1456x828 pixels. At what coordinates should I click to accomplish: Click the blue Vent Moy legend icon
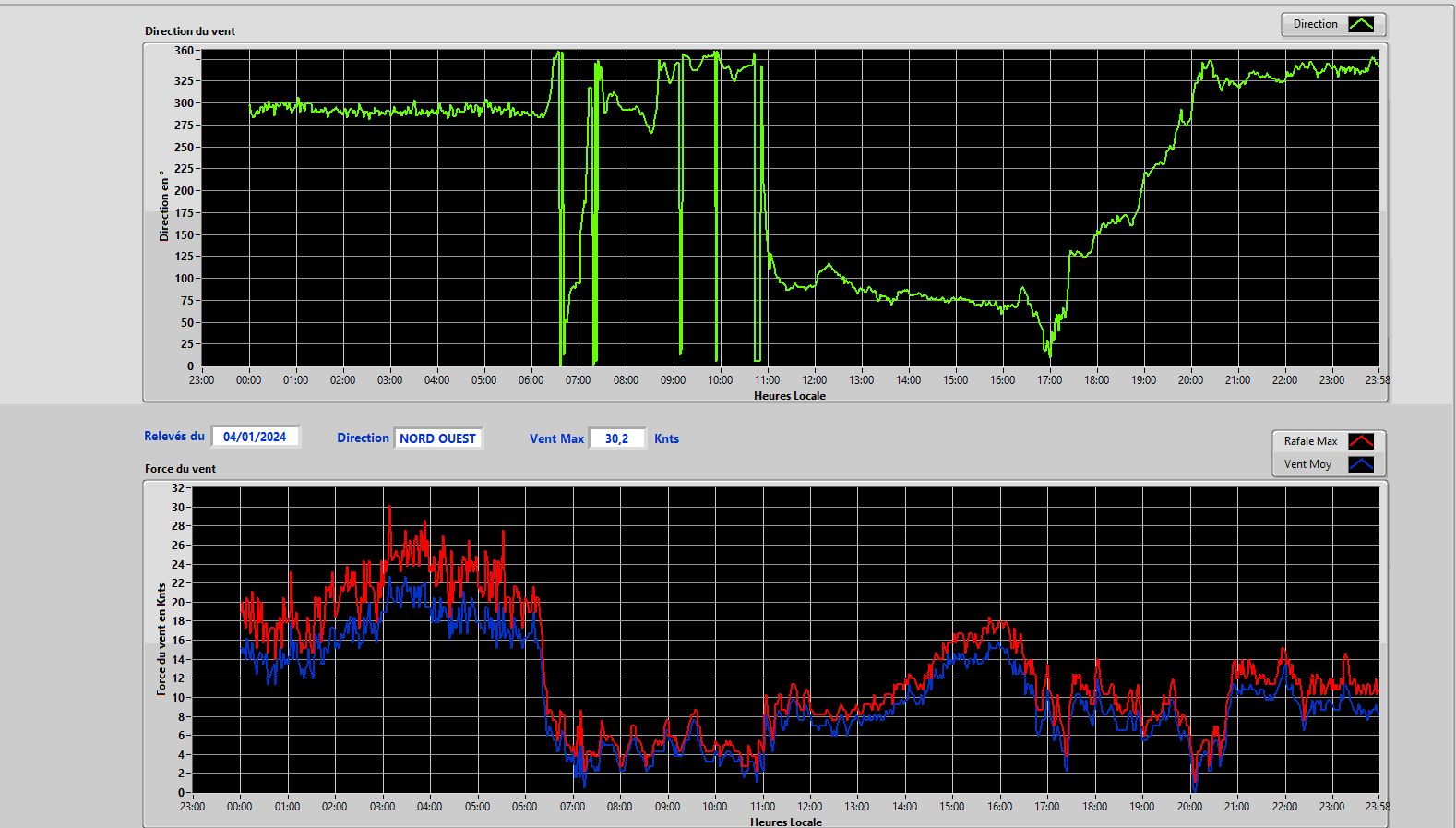tap(1361, 464)
